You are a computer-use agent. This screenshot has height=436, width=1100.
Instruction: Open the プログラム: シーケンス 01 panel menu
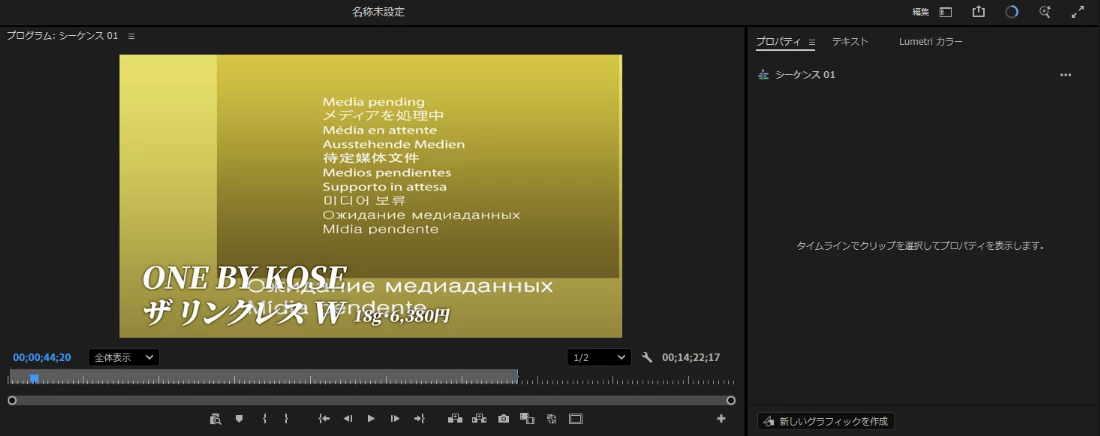[131, 36]
